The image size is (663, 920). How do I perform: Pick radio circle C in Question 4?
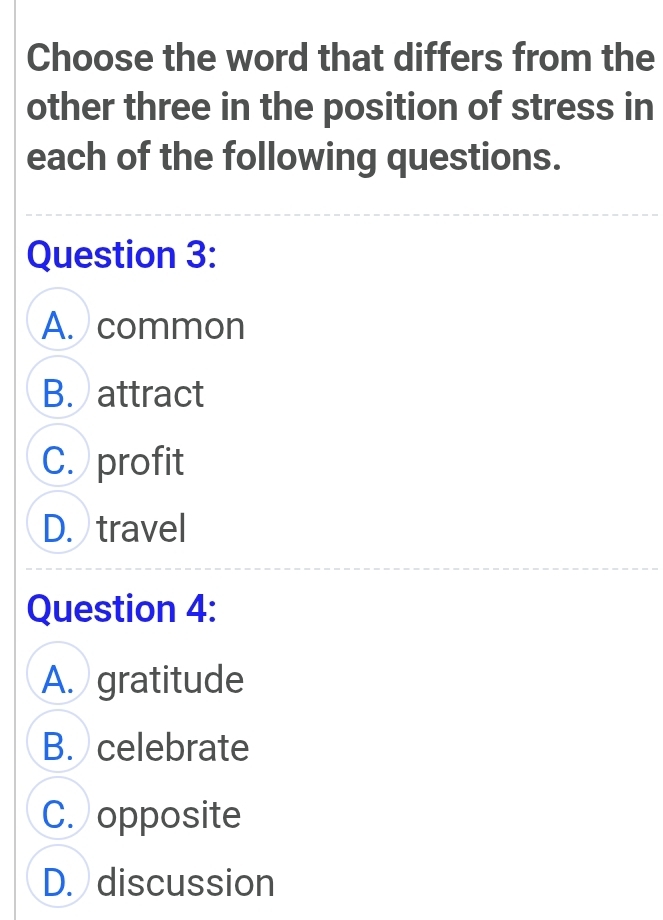pyautogui.click(x=62, y=815)
